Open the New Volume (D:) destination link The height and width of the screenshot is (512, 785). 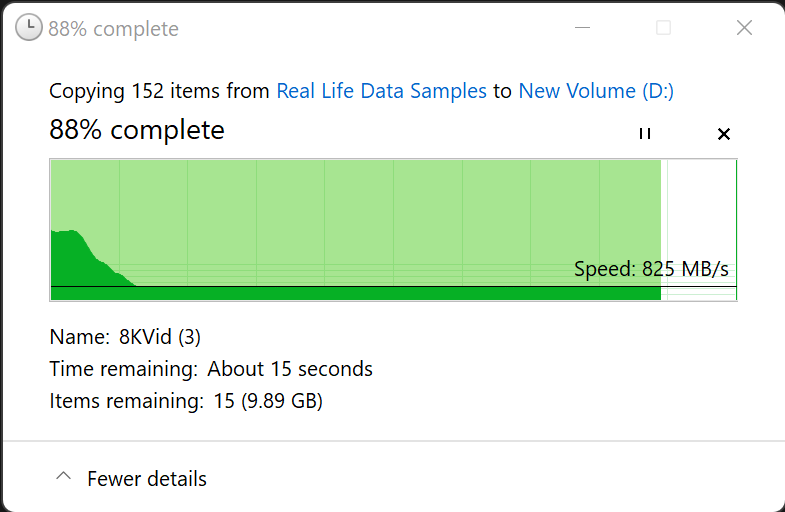pos(596,91)
